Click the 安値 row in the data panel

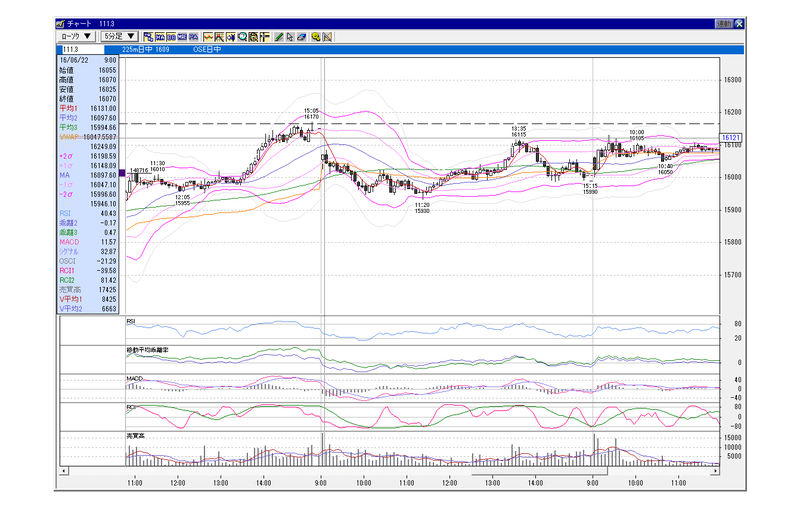88,89
